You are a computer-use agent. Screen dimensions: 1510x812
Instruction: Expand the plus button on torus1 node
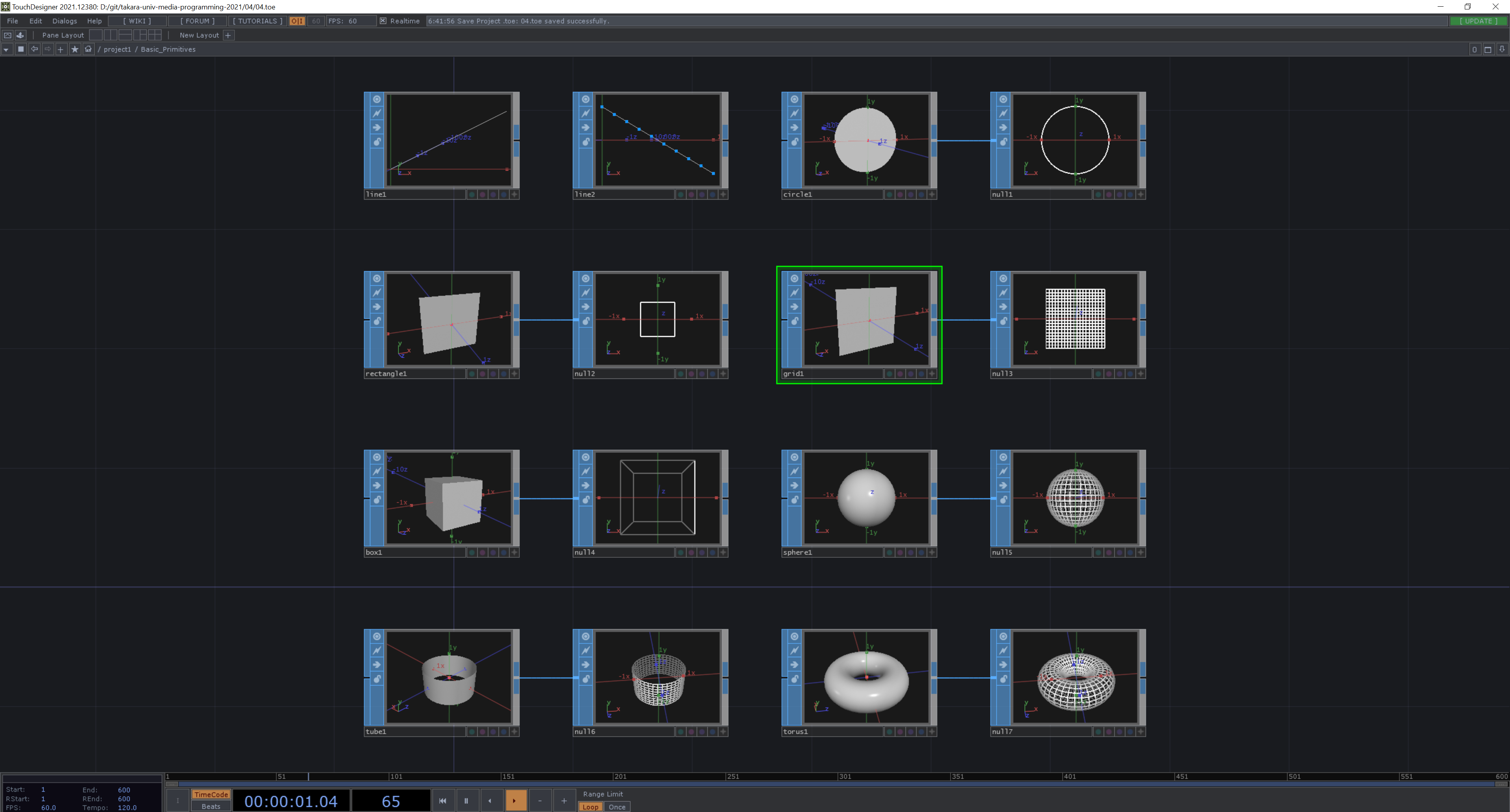(932, 732)
